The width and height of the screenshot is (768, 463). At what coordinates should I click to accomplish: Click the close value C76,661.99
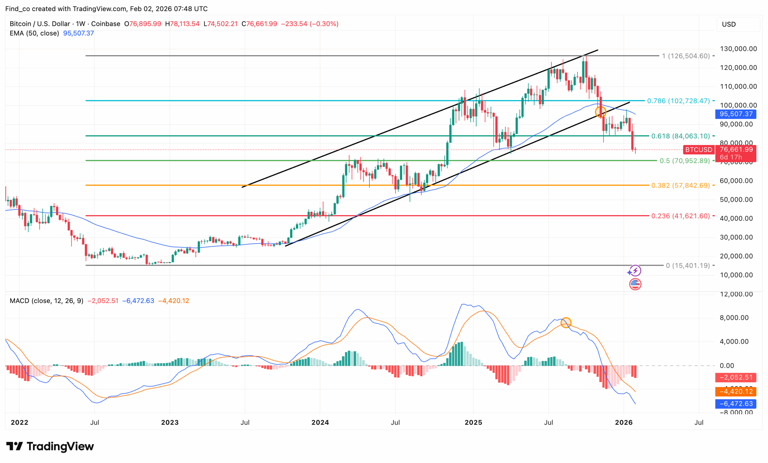(259, 24)
